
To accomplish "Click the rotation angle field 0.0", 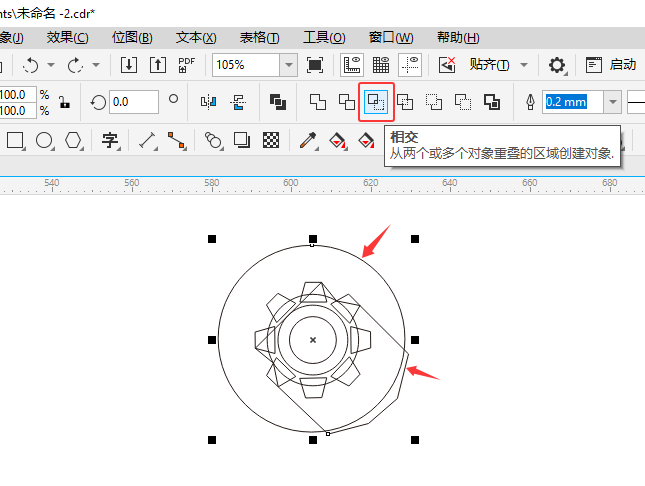I will (x=134, y=102).
